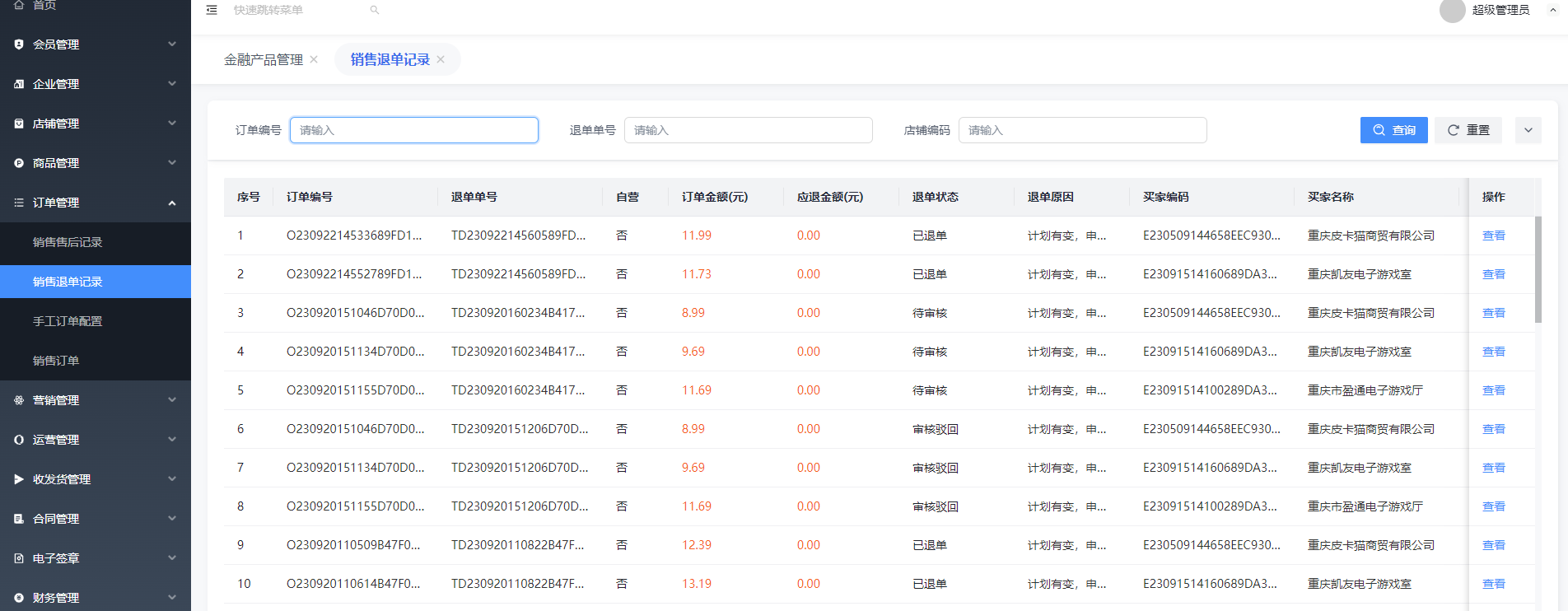Image resolution: width=1568 pixels, height=611 pixels.
Task: Expand the 店铺管理 menu chevron
Action: pyautogui.click(x=172, y=124)
